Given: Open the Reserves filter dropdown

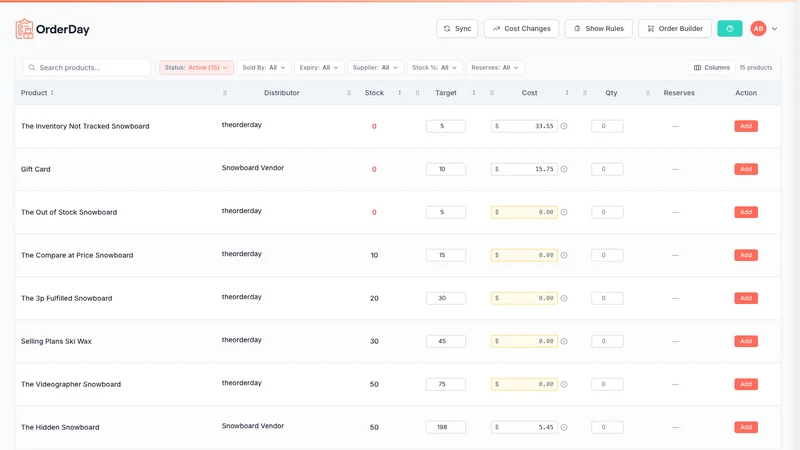Looking at the screenshot, I should 494,67.
